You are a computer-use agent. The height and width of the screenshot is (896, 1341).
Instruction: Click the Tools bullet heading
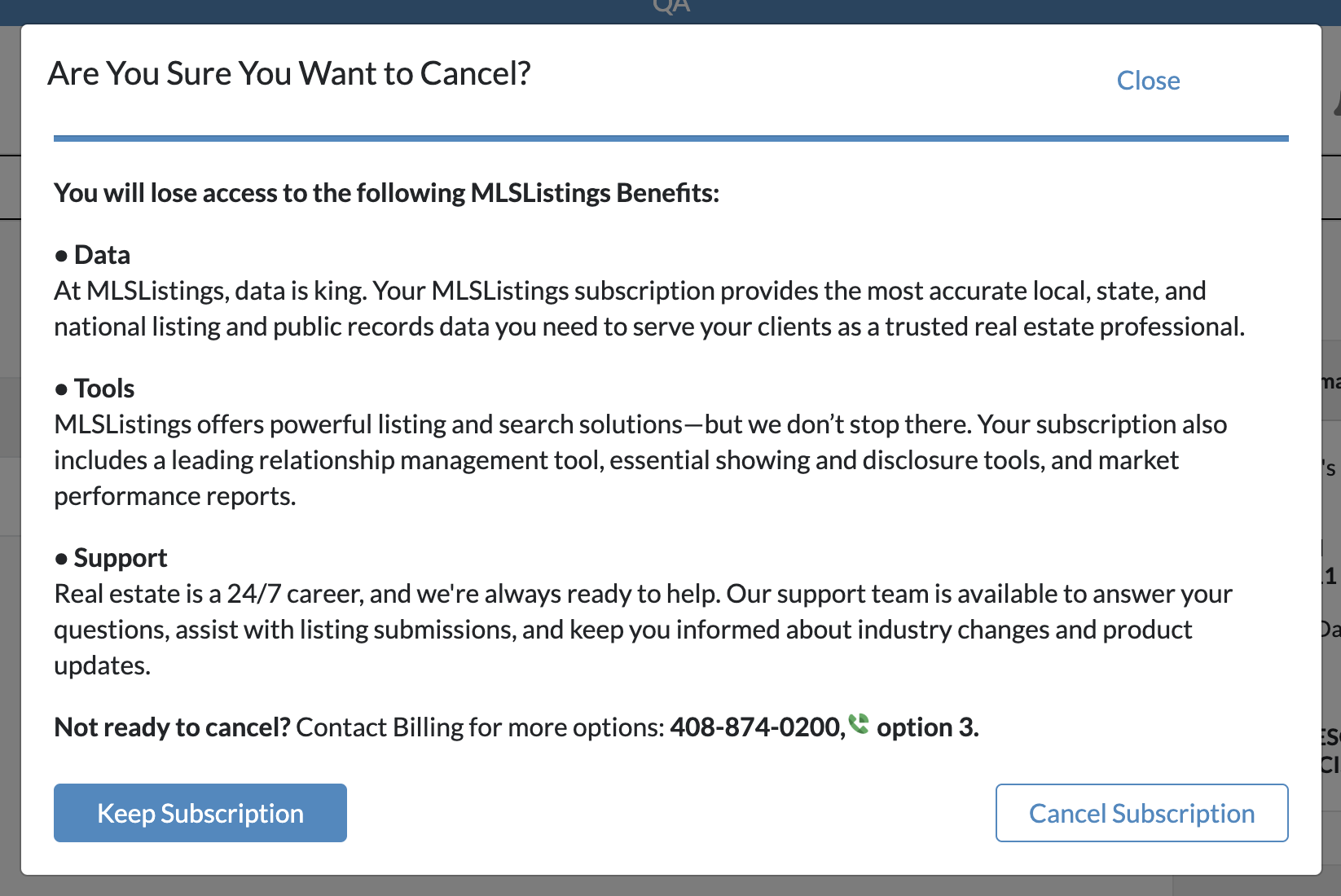(95, 388)
